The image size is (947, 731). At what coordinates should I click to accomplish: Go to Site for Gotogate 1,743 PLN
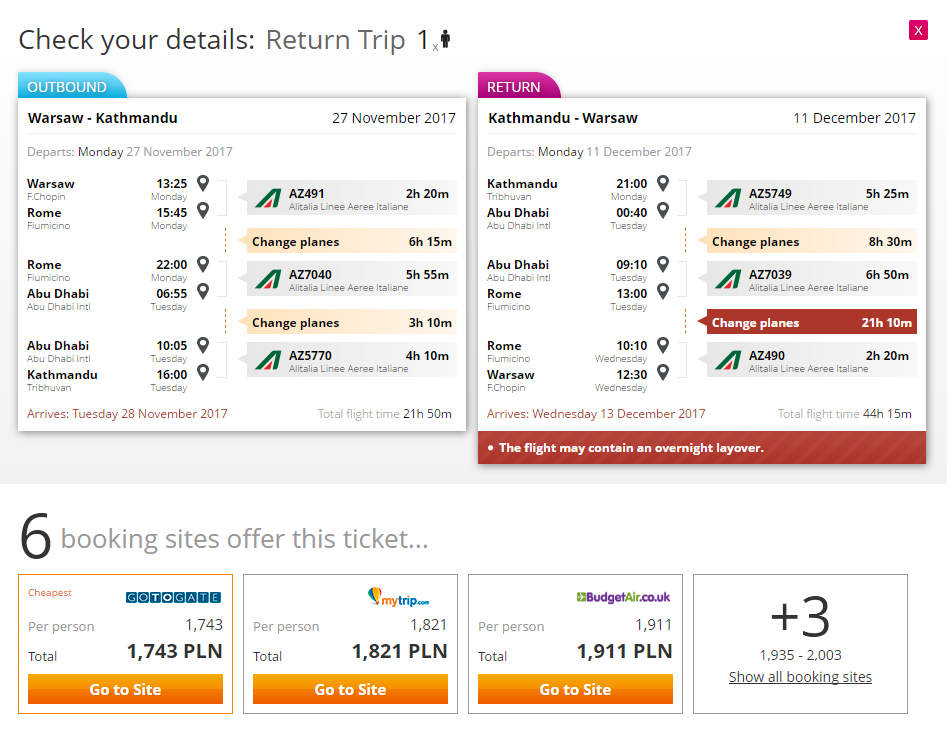tap(126, 689)
